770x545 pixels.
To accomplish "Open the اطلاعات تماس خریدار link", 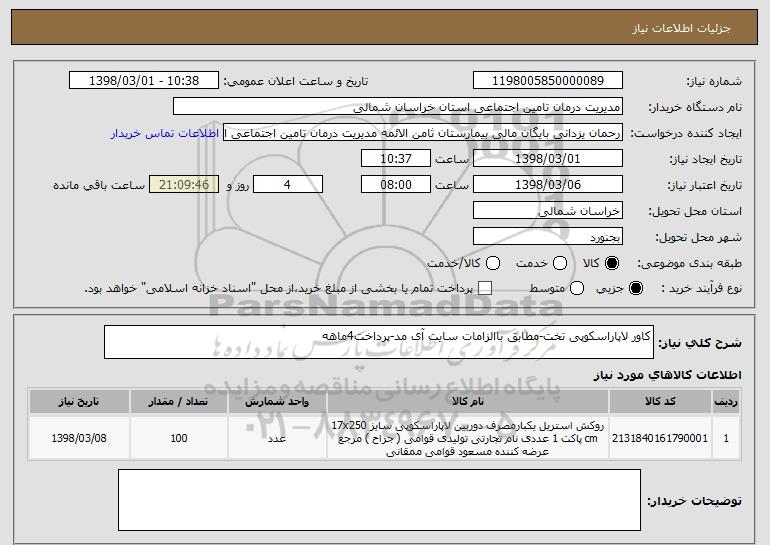I will 165,133.
